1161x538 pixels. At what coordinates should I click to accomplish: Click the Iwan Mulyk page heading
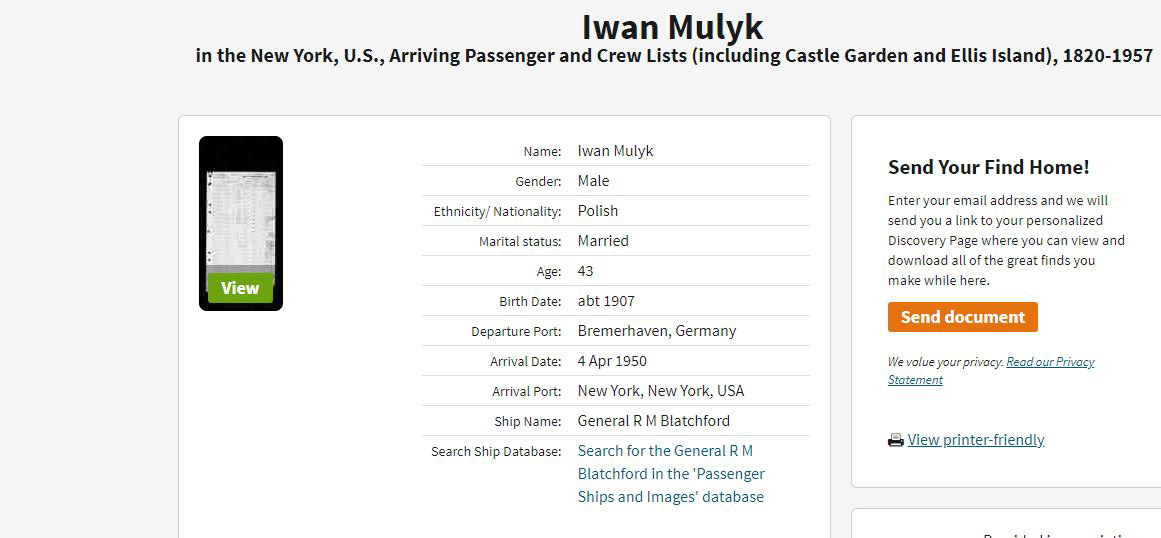pos(672,27)
